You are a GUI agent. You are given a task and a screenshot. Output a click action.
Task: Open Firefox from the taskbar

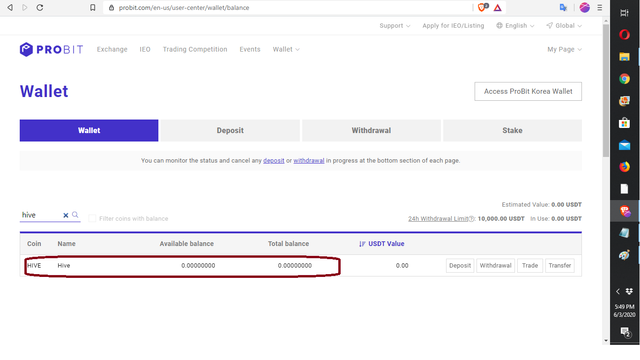(624, 167)
